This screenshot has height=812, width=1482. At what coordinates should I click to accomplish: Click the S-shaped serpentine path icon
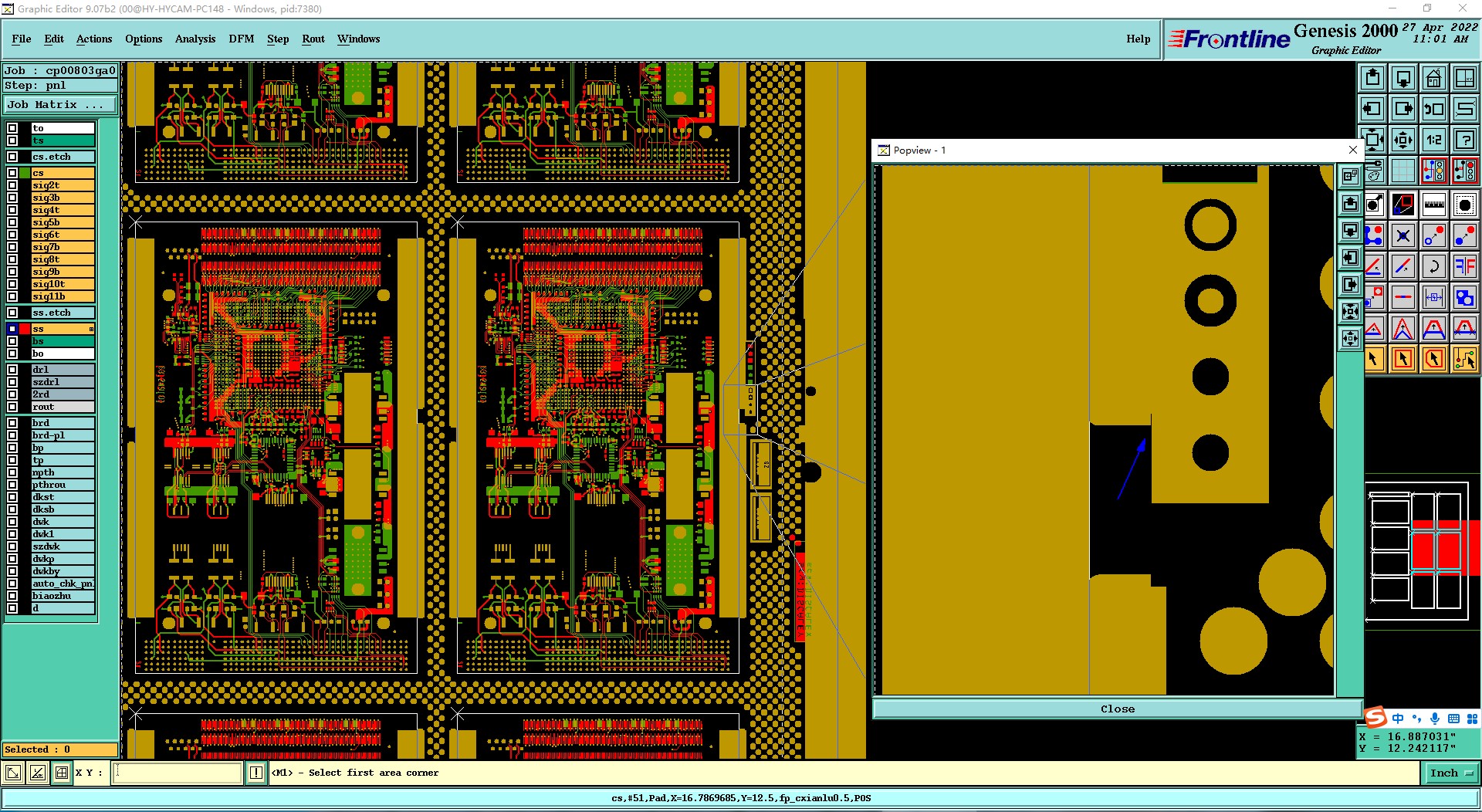point(1465,109)
